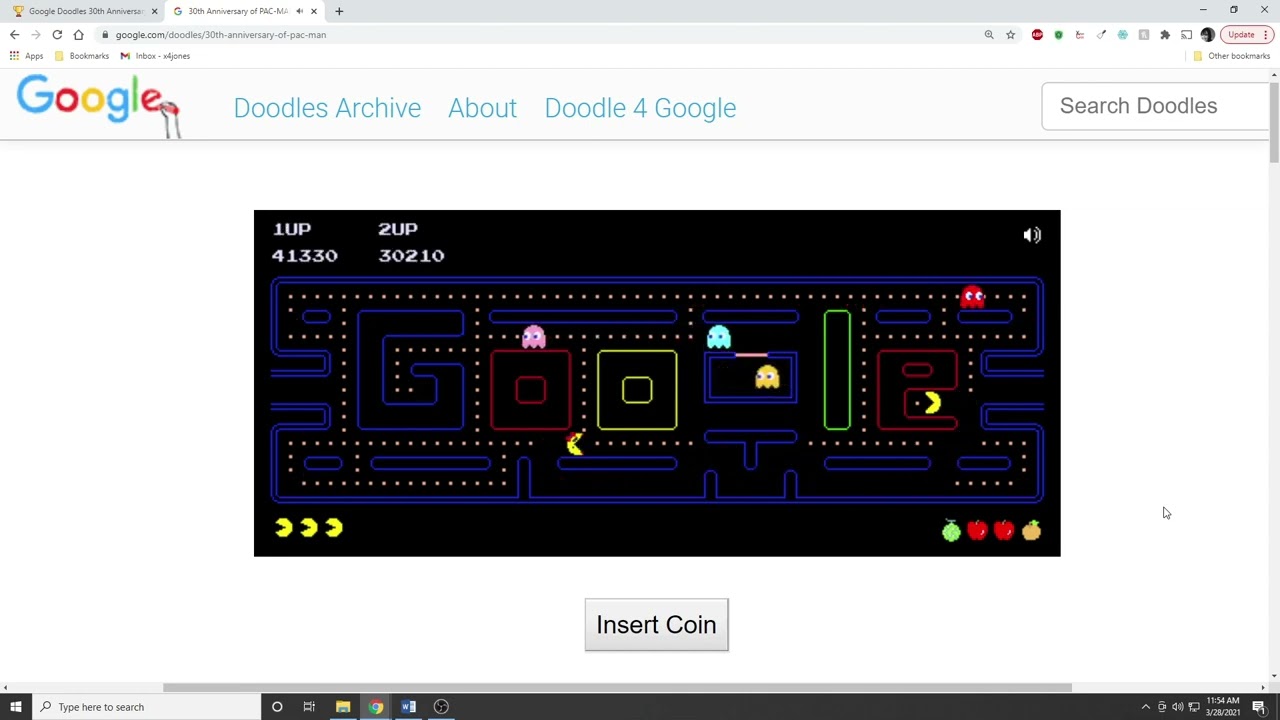Open Microsoft Word from the taskbar
Screen dimensions: 1280x720
[x=408, y=707]
